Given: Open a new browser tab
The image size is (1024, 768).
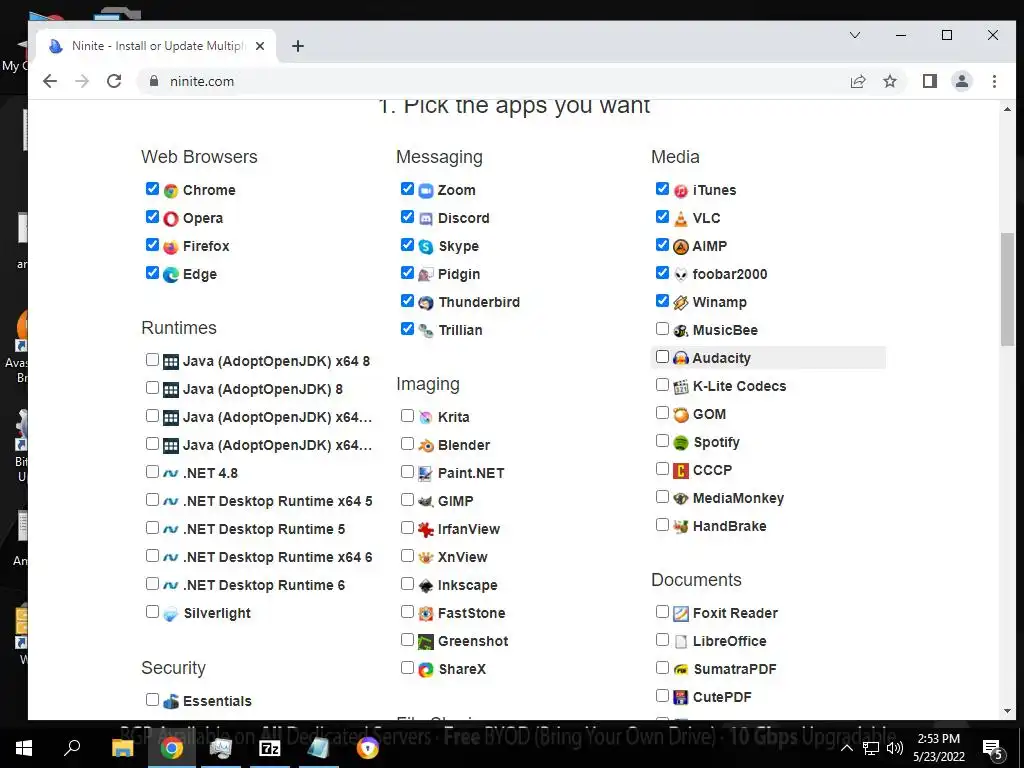Looking at the screenshot, I should 298,46.
